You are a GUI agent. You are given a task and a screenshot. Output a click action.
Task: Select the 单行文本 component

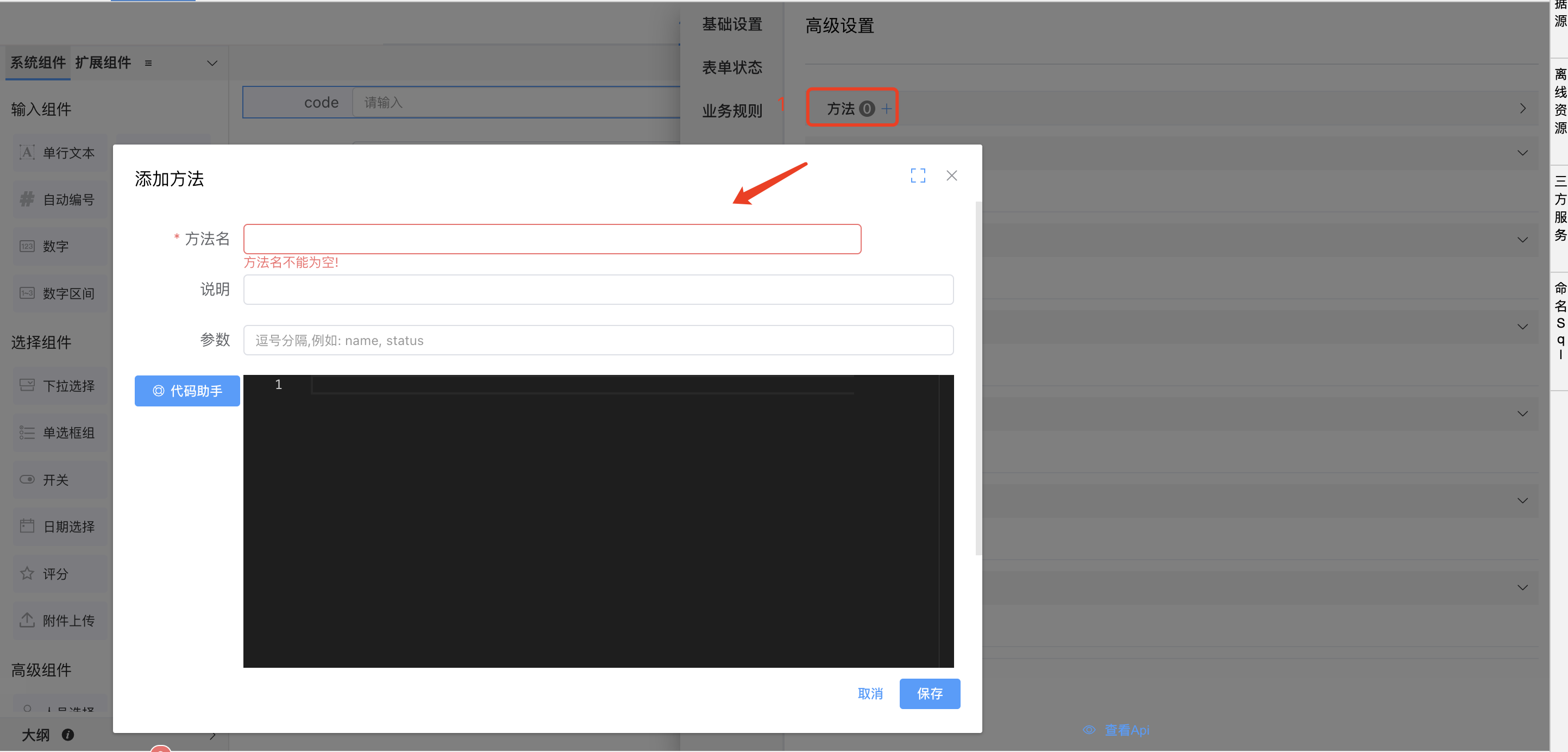point(60,153)
